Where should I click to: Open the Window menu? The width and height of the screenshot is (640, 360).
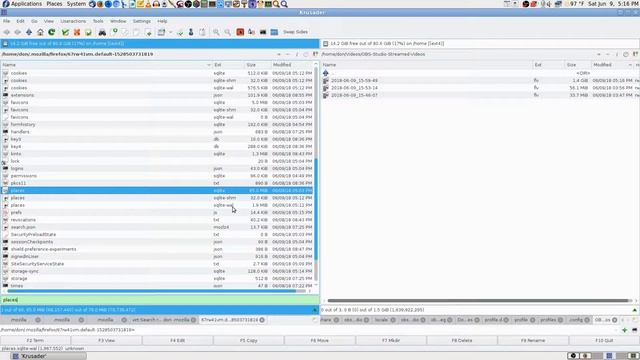(x=118, y=21)
